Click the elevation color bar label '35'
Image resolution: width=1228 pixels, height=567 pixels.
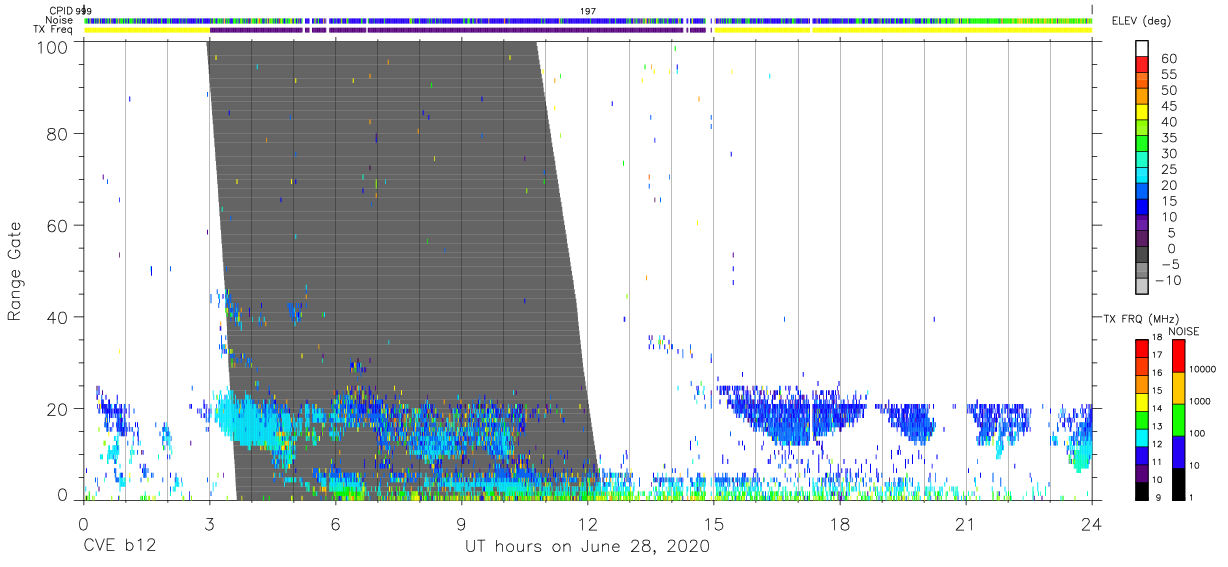click(x=1169, y=138)
